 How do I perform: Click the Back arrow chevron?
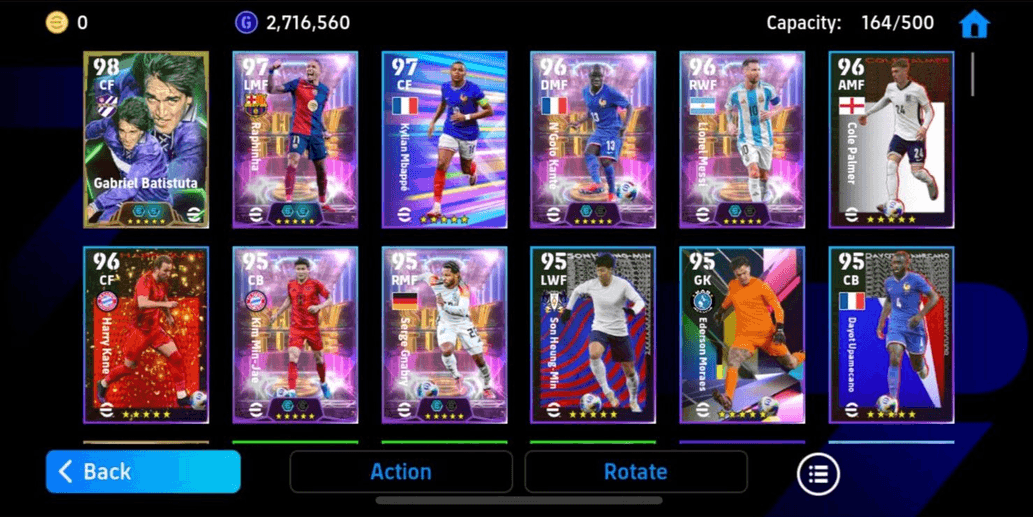pos(65,472)
